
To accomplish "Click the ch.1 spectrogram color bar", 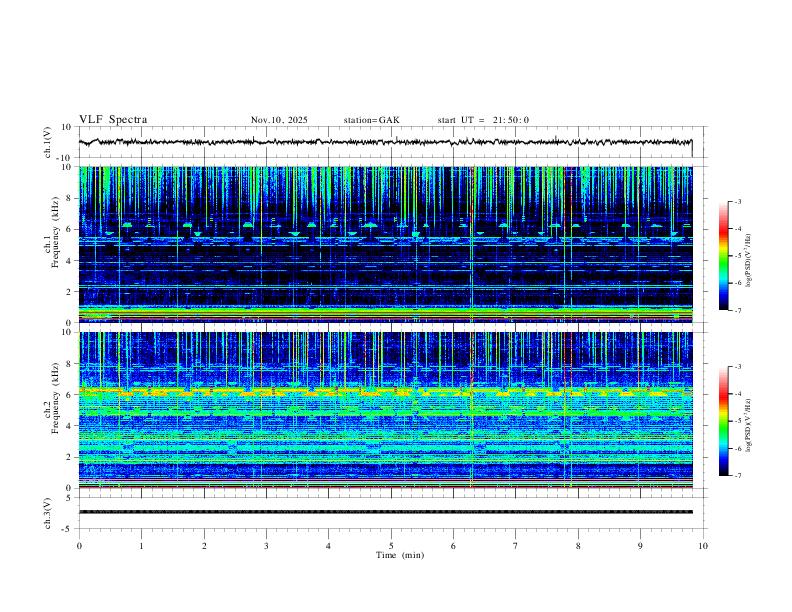I will point(724,256).
